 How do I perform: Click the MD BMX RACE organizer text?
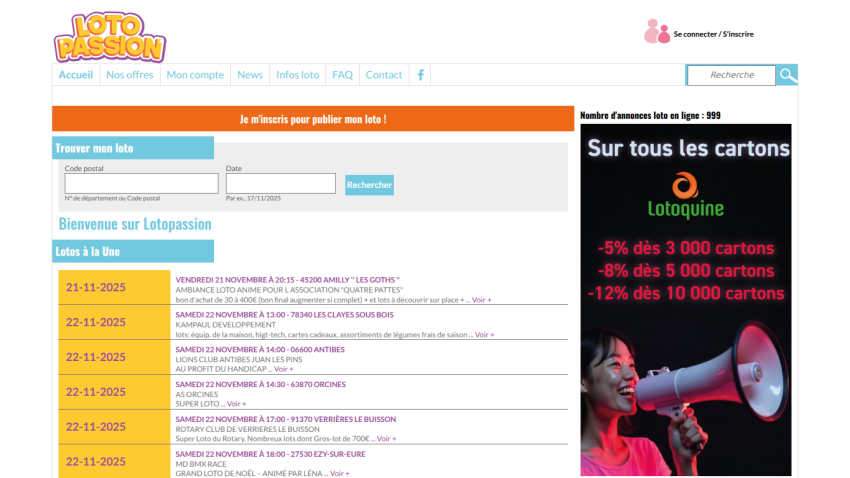click(x=201, y=464)
